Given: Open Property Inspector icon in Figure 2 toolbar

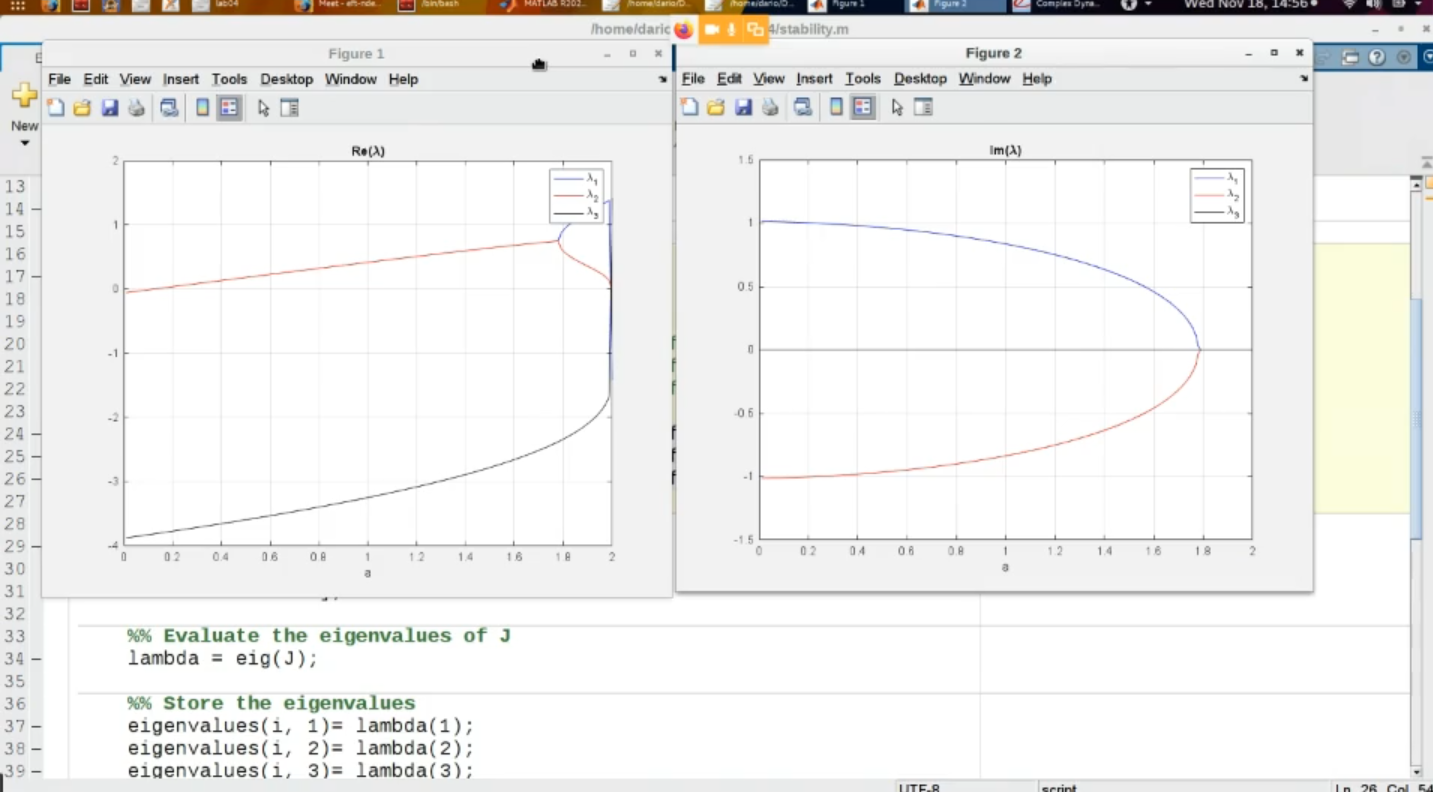Looking at the screenshot, I should pyautogui.click(x=923, y=107).
